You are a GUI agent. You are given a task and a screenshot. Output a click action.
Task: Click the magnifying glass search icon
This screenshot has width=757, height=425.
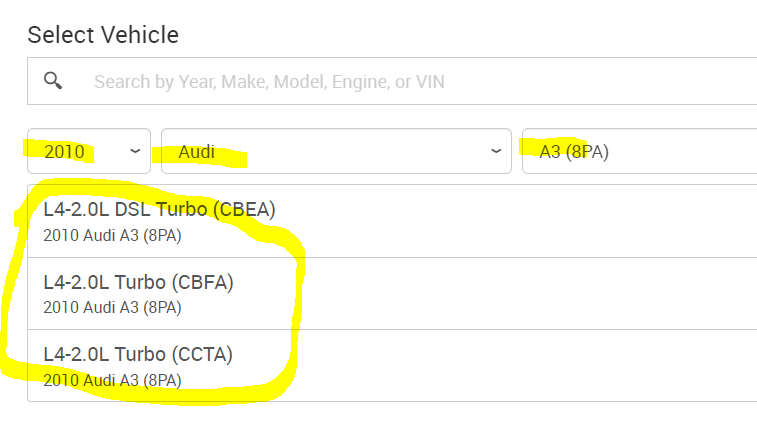click(x=53, y=81)
